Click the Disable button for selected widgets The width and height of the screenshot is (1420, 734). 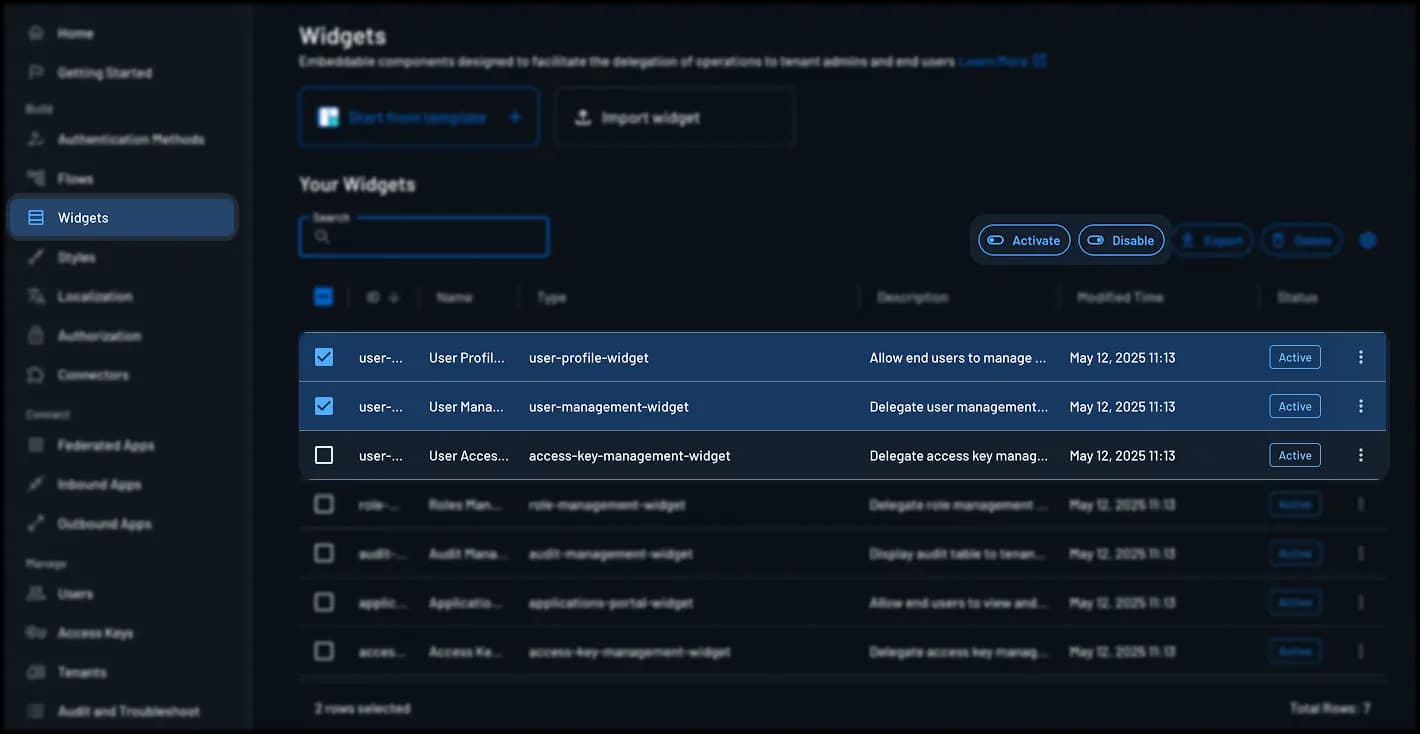tap(1121, 240)
